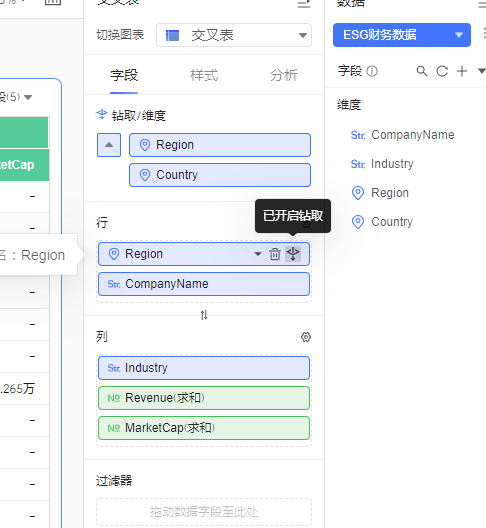486x528 pixels.
Task: Select Country in the drill dimension list
Action: 220,175
